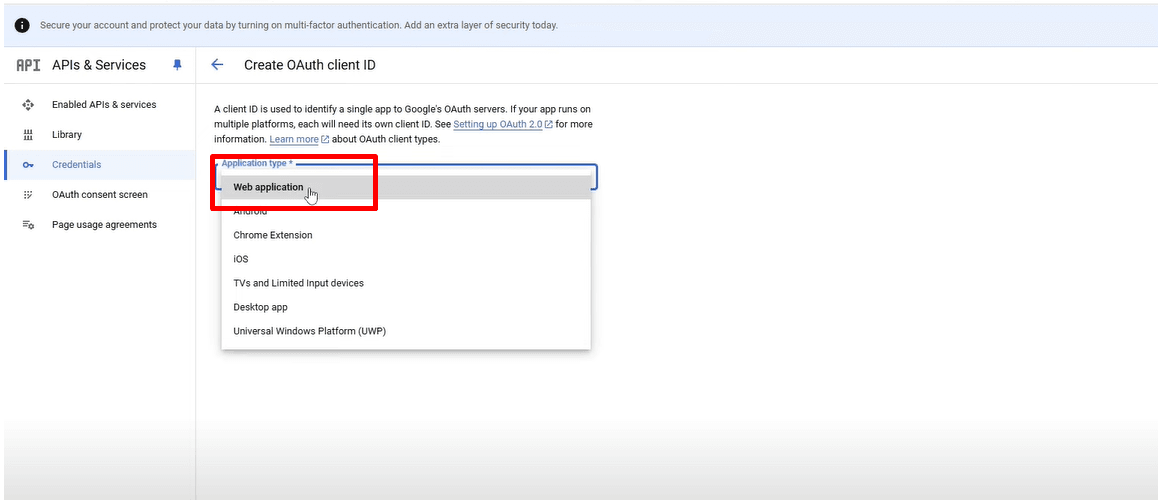Choose Universal Windows Platform (UWP)
This screenshot has height=500, width=1158.
(x=405, y=331)
